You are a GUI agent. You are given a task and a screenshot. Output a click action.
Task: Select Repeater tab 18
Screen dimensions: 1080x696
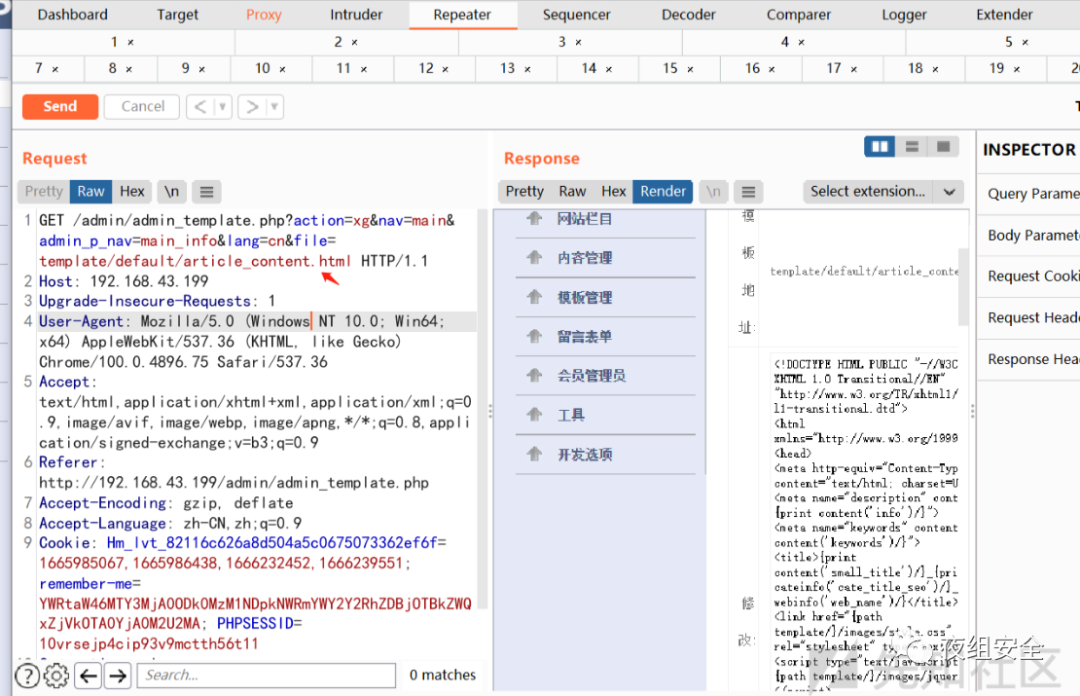915,68
